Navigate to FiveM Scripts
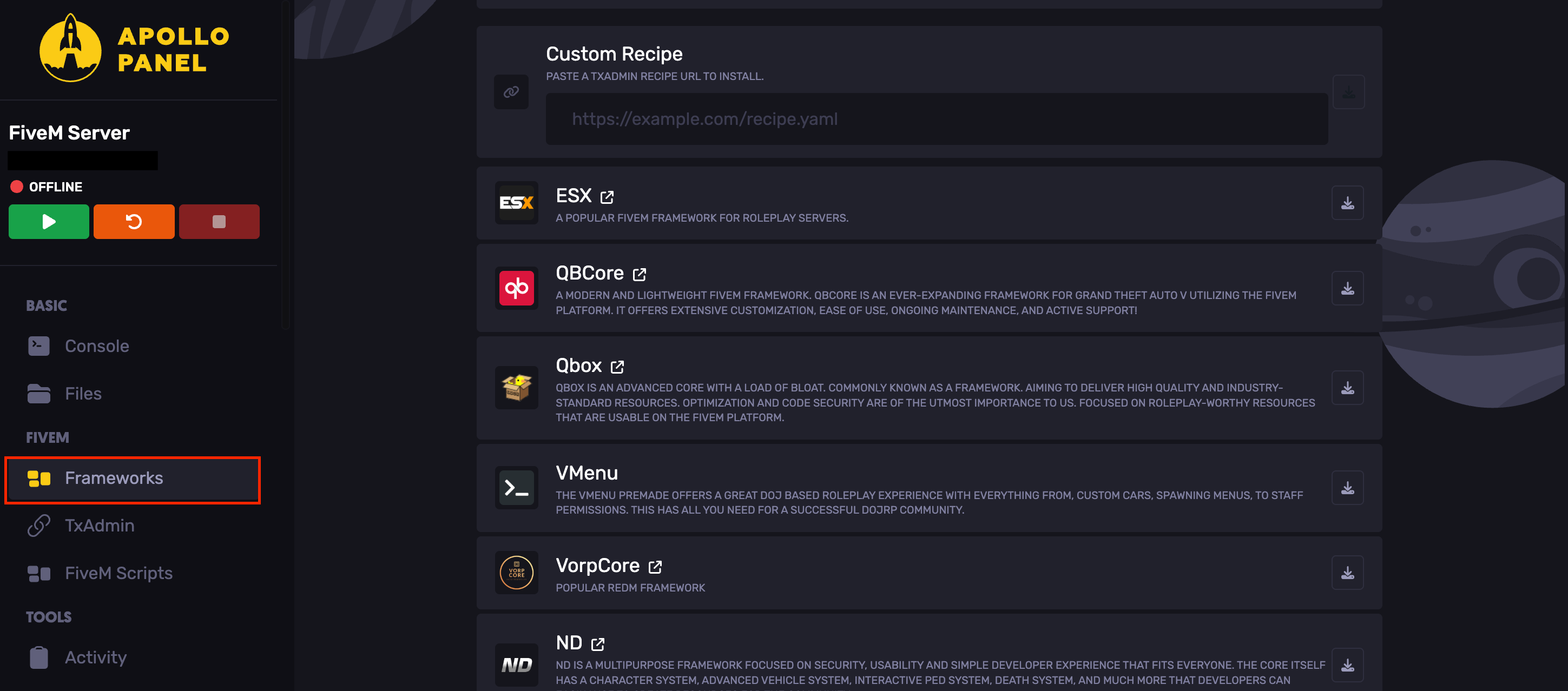Screen dimensions: 1568x691 coord(118,573)
